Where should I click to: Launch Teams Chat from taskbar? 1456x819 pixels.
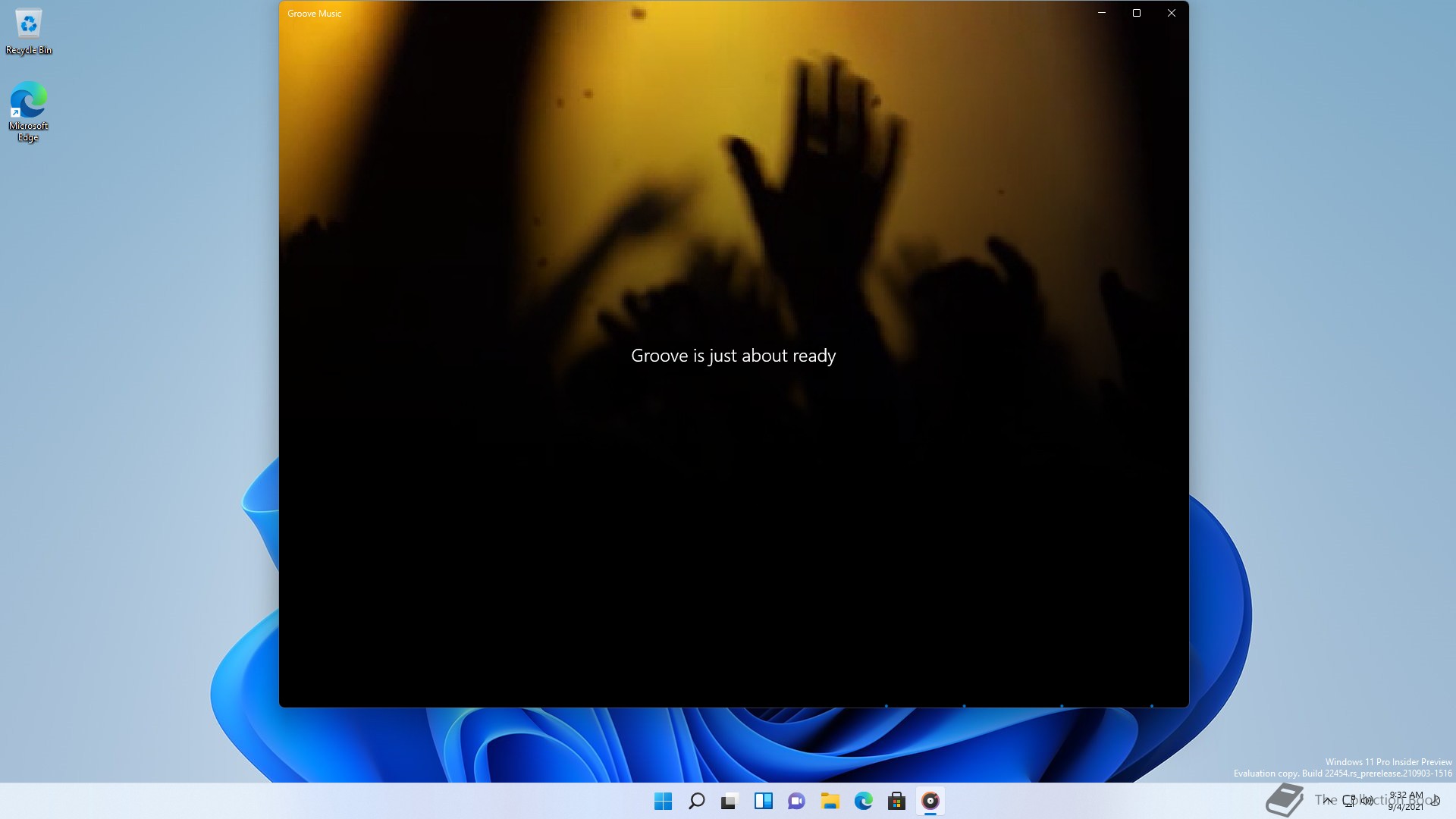(796, 801)
